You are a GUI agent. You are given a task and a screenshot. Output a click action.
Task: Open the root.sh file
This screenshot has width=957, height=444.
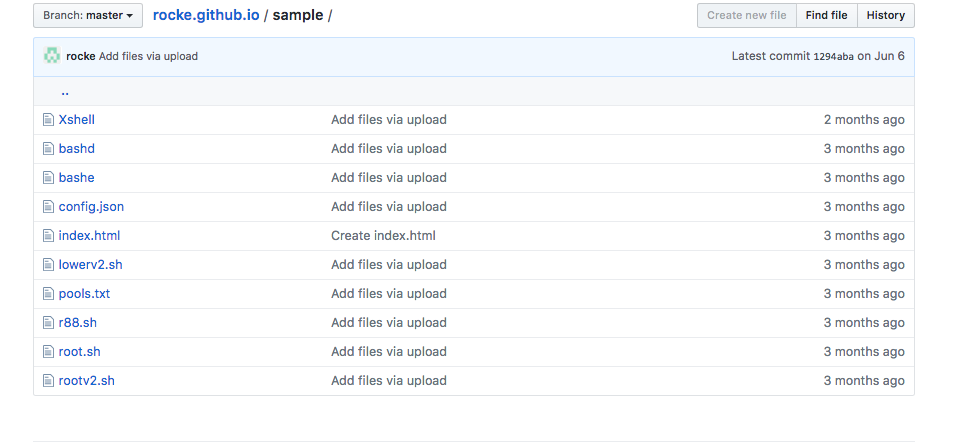tap(80, 352)
